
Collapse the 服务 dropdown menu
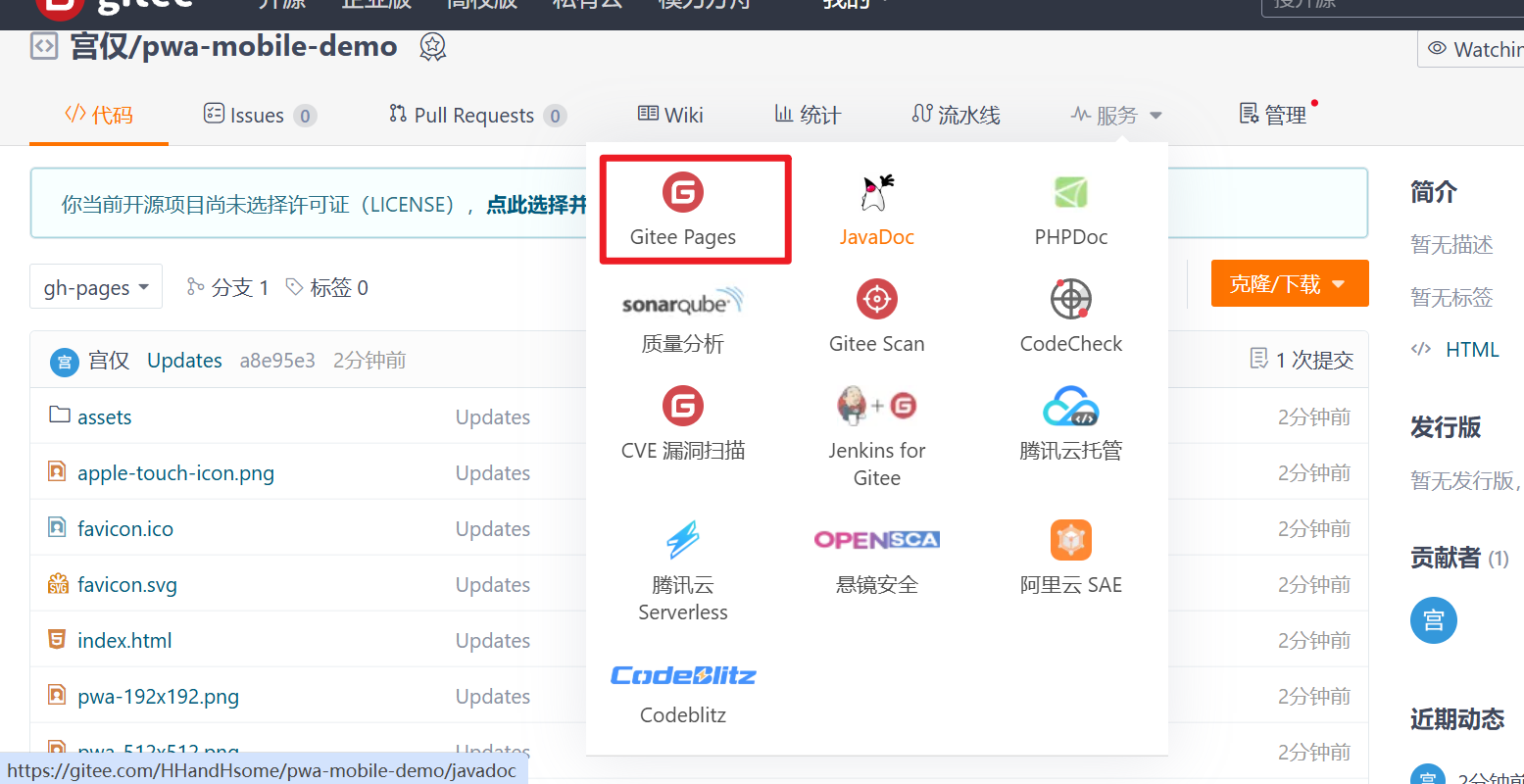click(1116, 116)
